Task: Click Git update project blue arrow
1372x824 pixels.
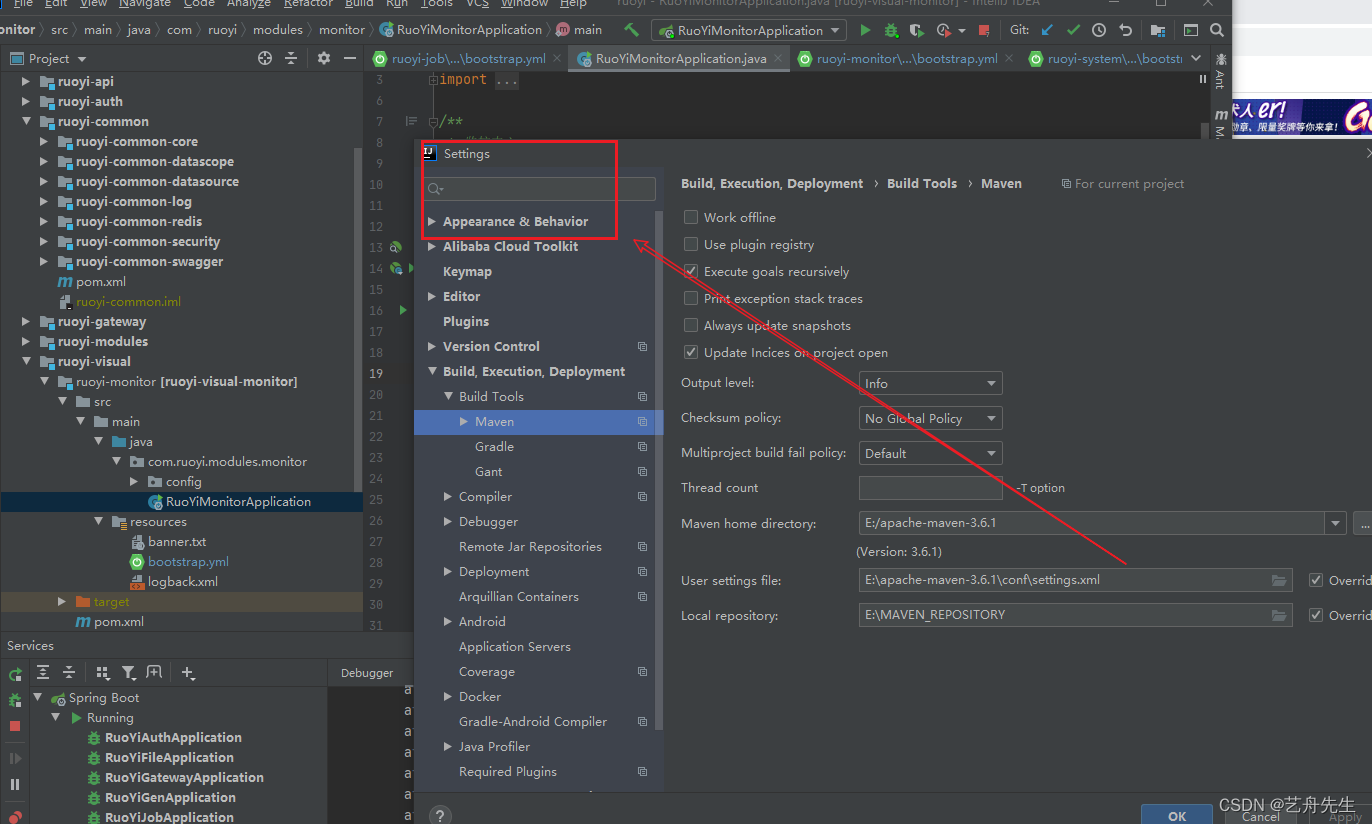Action: 1046,30
